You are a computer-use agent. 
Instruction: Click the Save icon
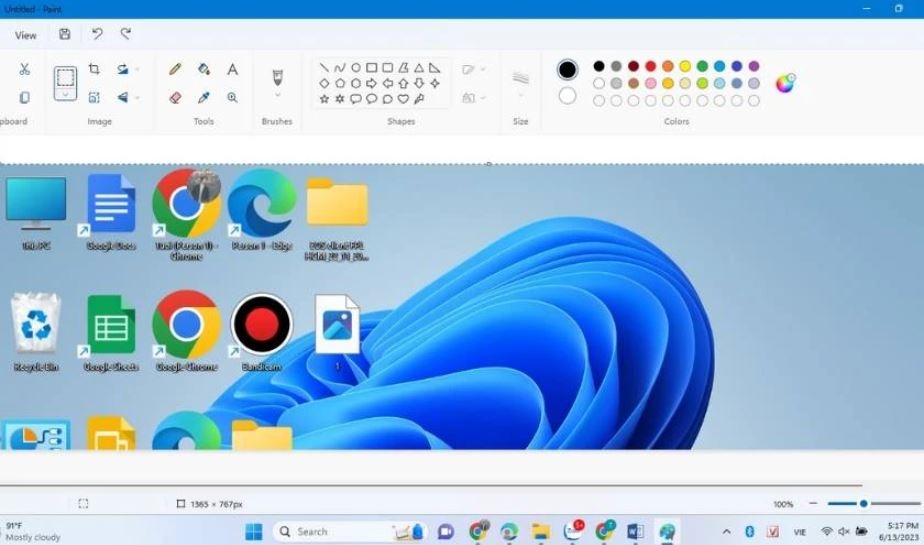pyautogui.click(x=65, y=34)
